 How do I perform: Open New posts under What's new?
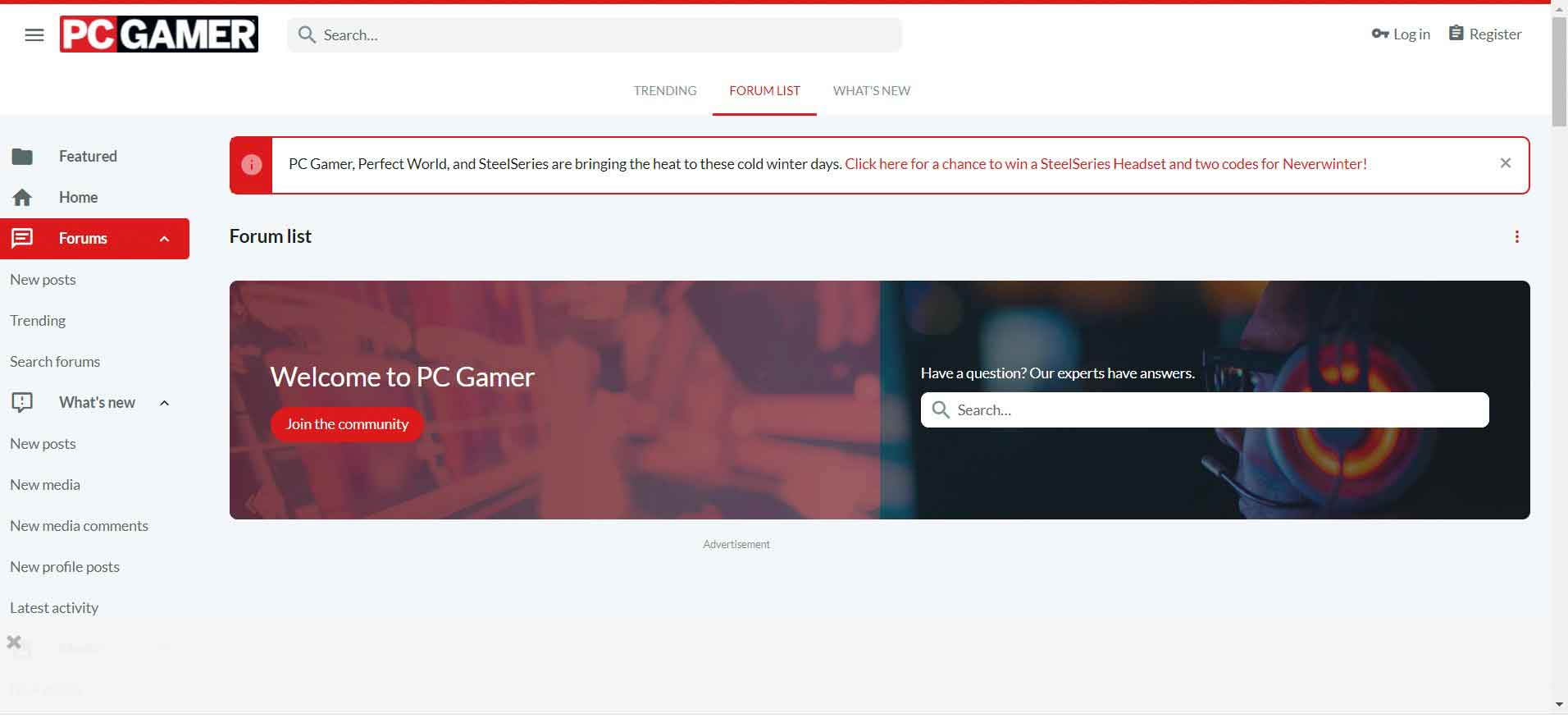pyautogui.click(x=43, y=444)
